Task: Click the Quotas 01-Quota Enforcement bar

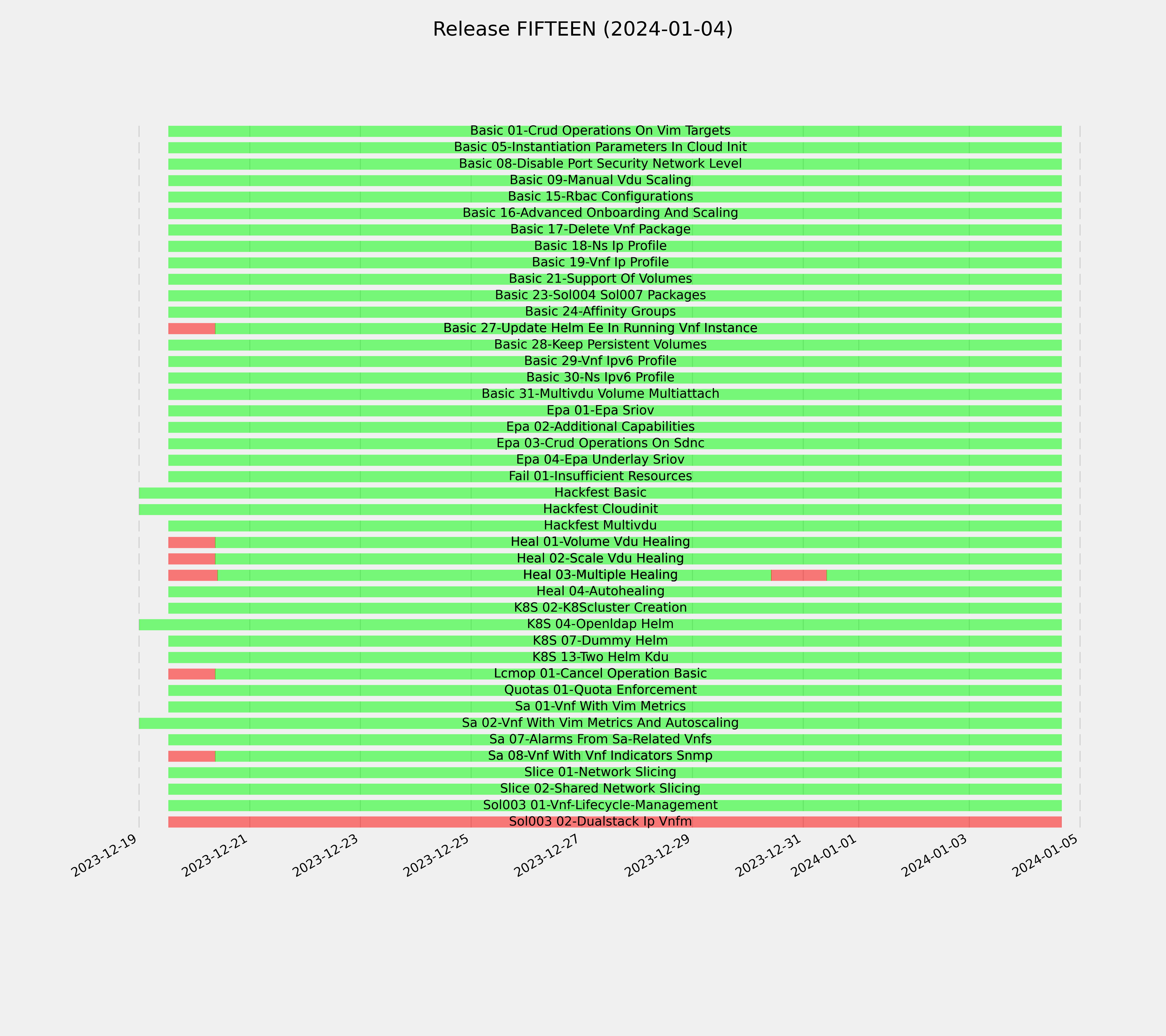Action: coord(615,690)
